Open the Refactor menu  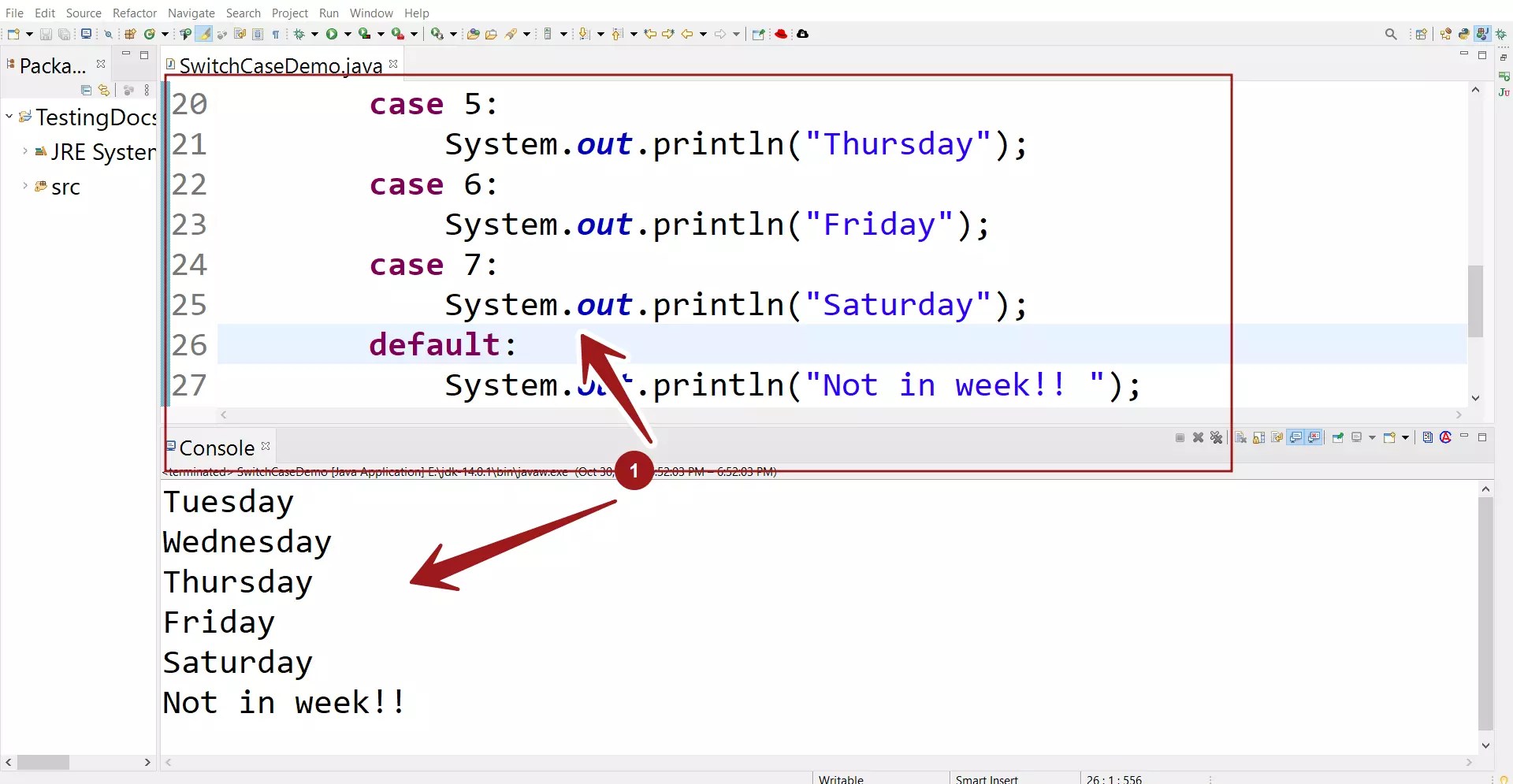[x=134, y=13]
